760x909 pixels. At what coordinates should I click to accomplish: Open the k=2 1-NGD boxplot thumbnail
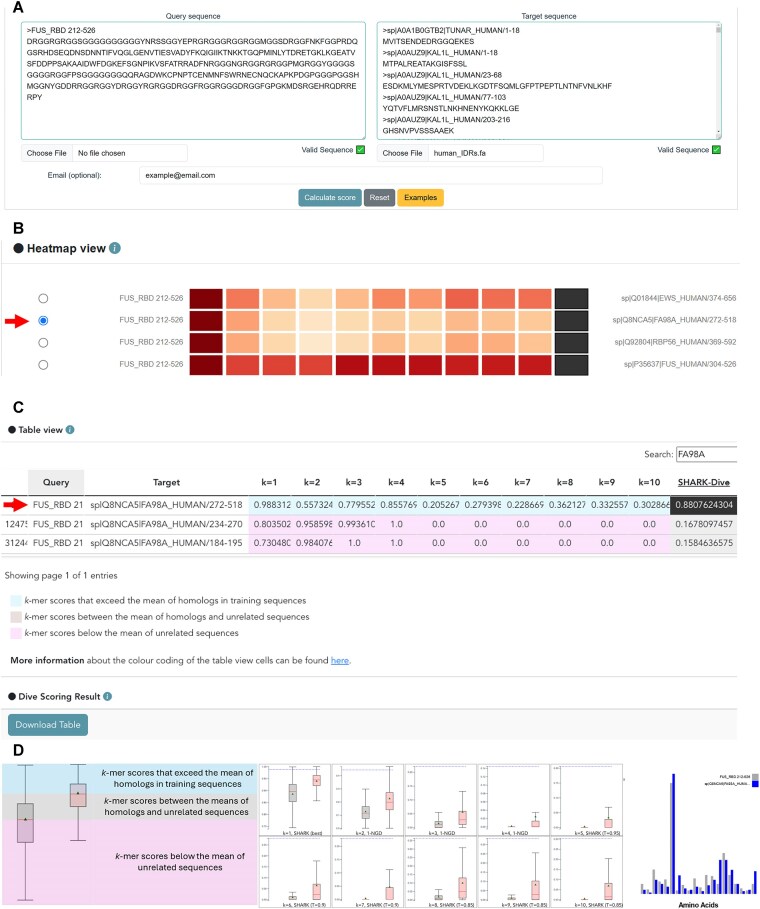tap(368, 800)
